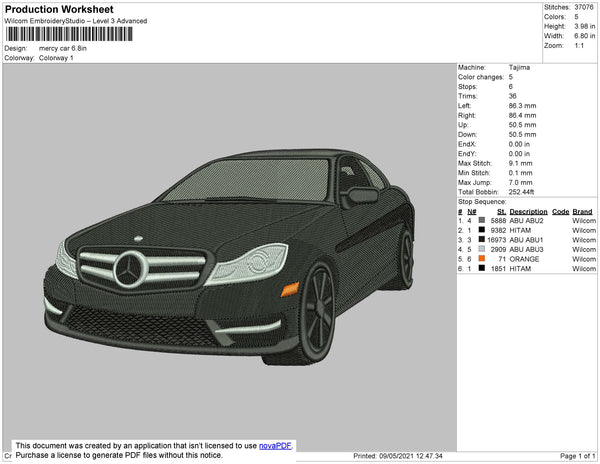Click the novaPDF hyperlink
Screen dimensions: 600x464
click(275, 446)
